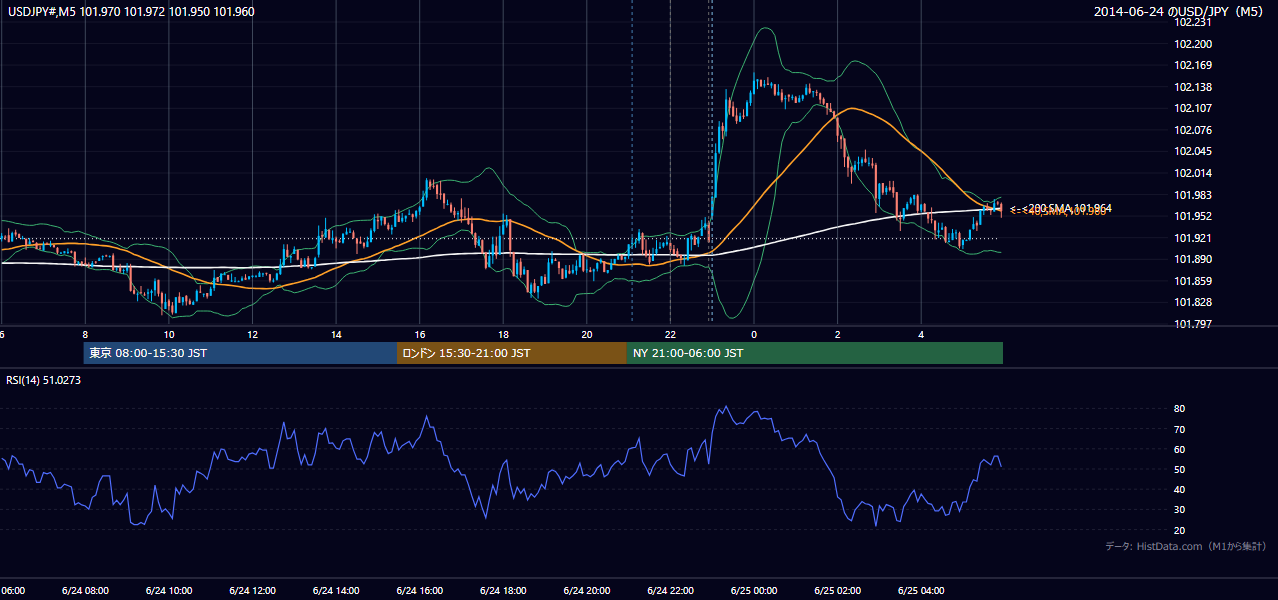Click price axis label 102.169
This screenshot has height=600, width=1278.
click(1195, 65)
